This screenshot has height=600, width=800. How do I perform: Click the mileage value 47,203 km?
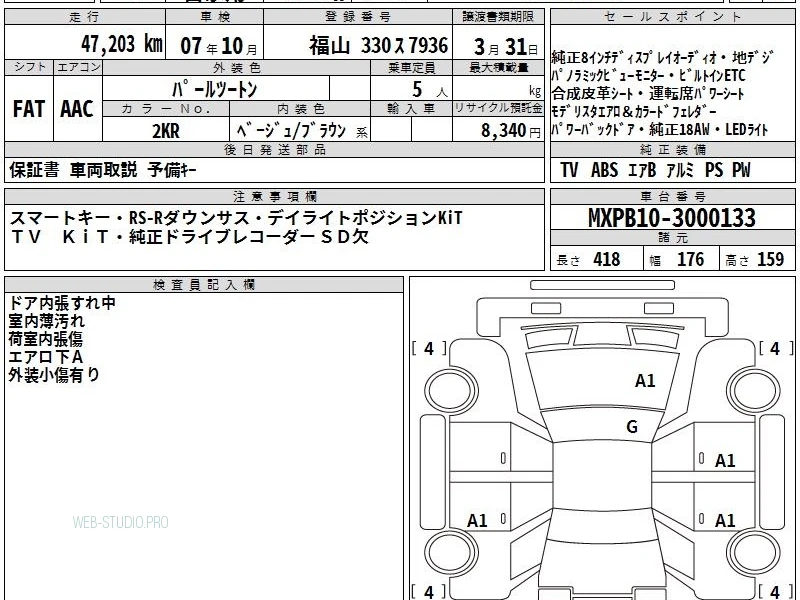tap(121, 44)
